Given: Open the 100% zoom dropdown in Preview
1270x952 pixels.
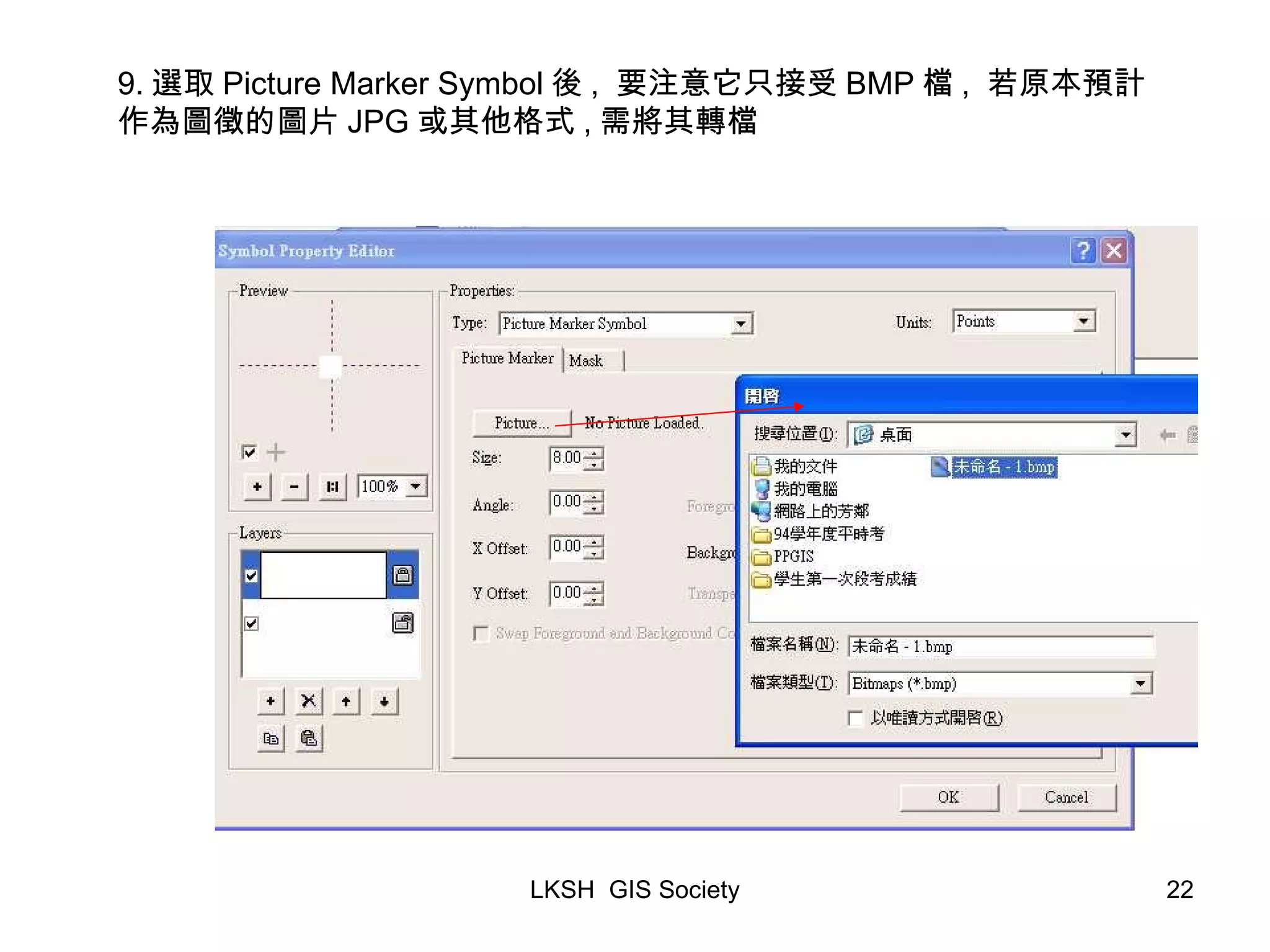Looking at the screenshot, I should tap(416, 486).
